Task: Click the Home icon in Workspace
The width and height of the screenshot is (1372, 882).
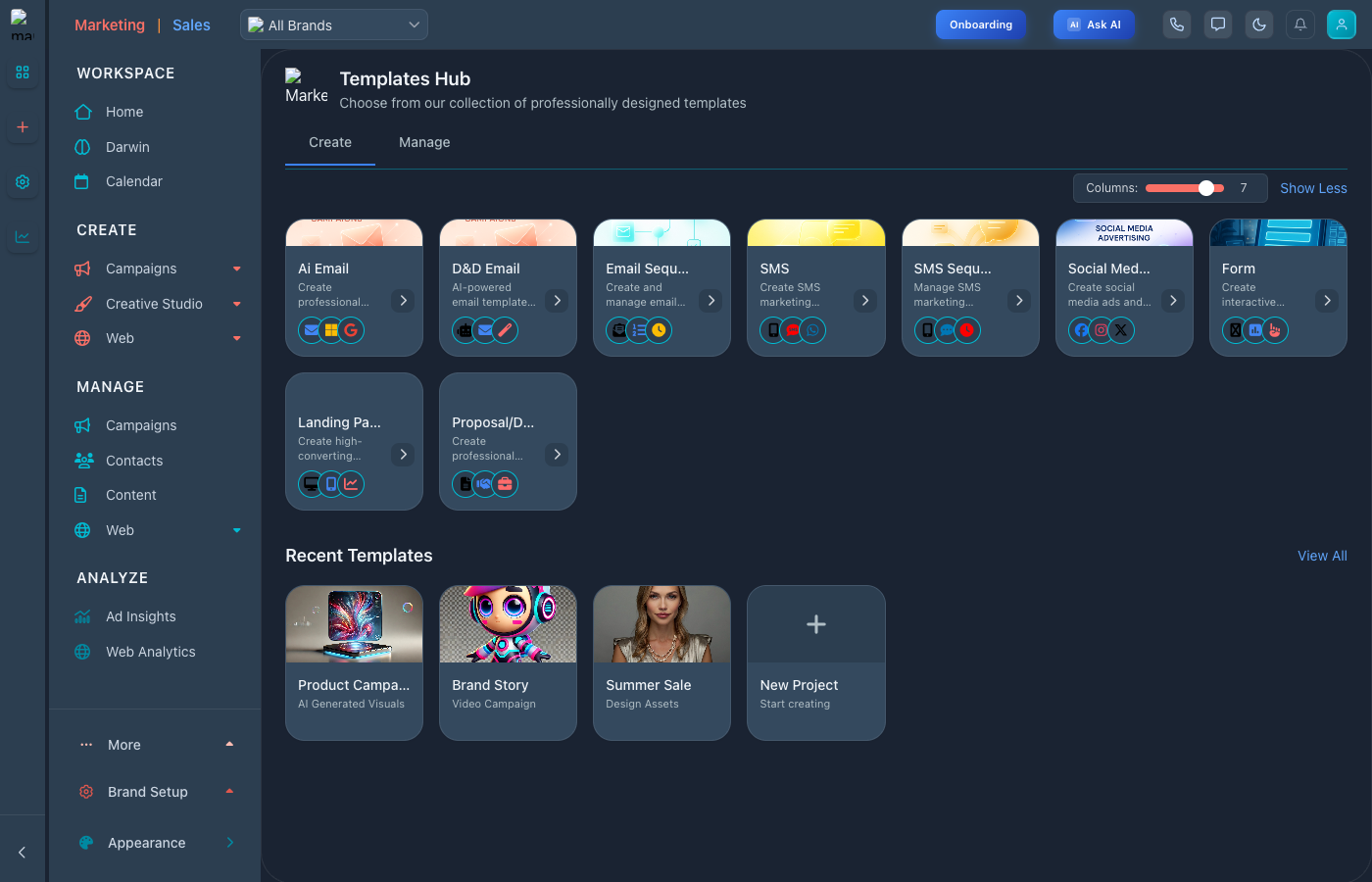Action: pyautogui.click(x=83, y=112)
